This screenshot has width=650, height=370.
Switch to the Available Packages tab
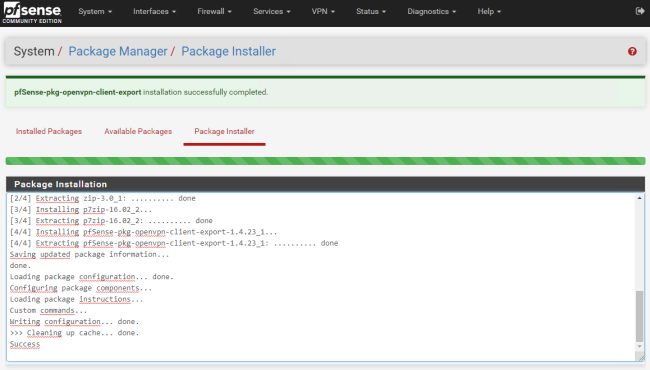coord(138,131)
